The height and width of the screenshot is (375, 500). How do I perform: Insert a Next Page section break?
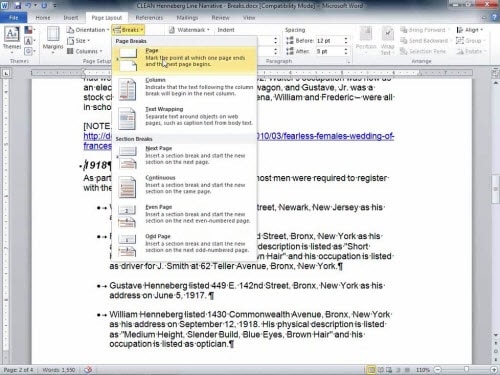click(x=184, y=157)
